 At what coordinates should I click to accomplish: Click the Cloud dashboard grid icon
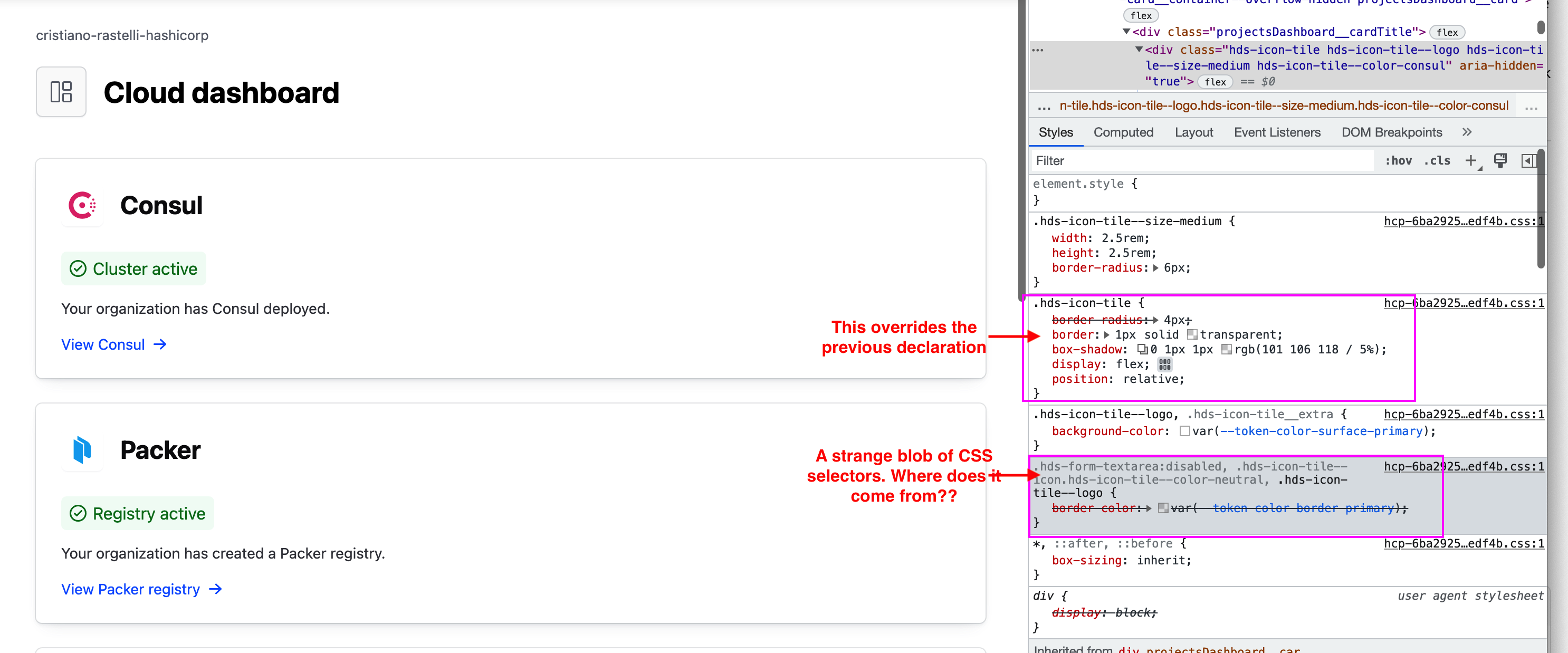pos(61,92)
